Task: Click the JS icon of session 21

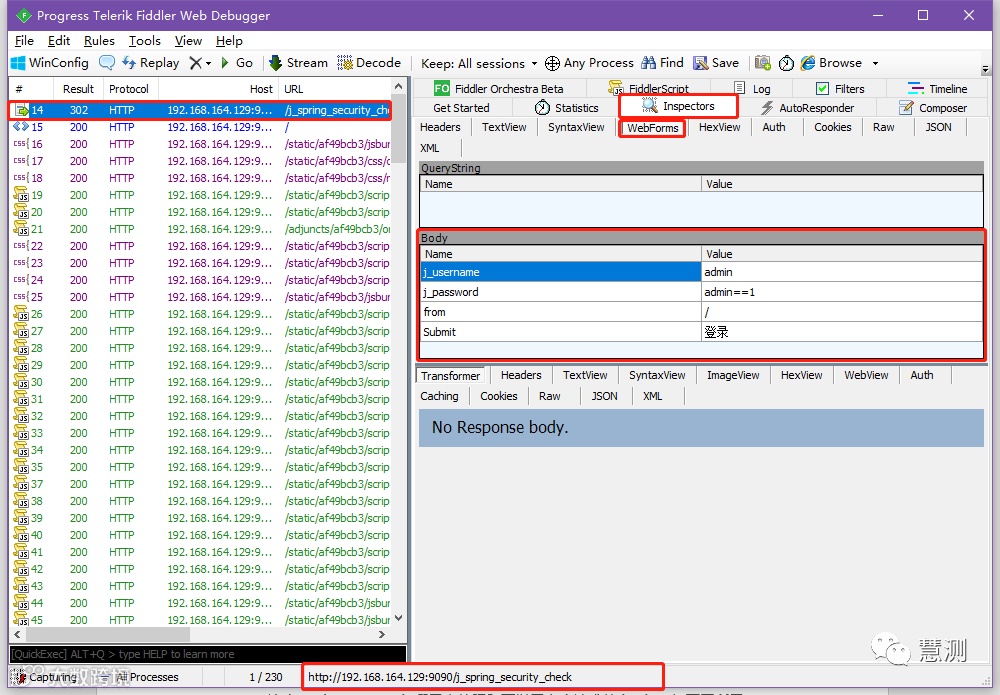Action: point(20,229)
